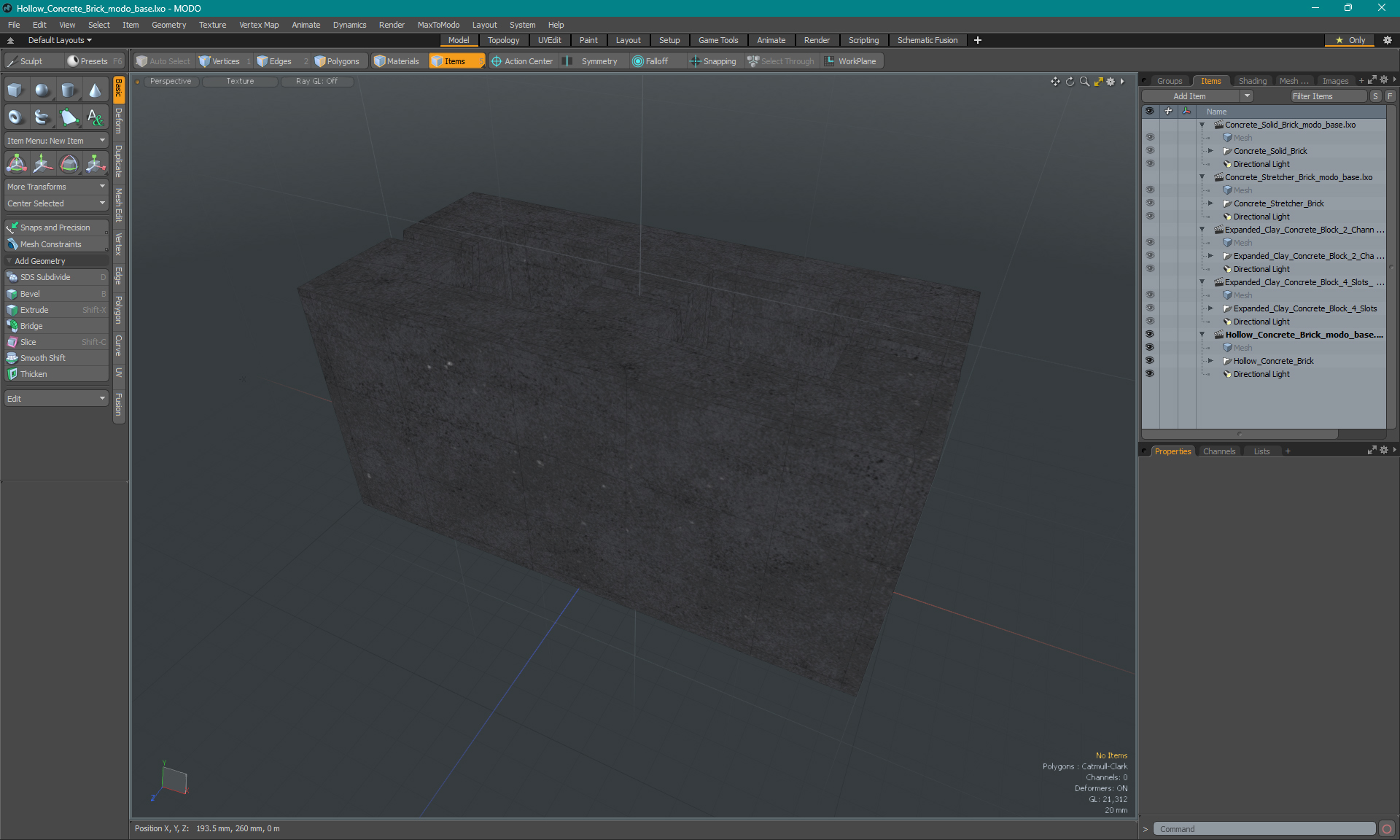Expand the Concrete_Stretcher_Brick_modo_base tree
This screenshot has width=1400, height=840.
coord(1202,177)
